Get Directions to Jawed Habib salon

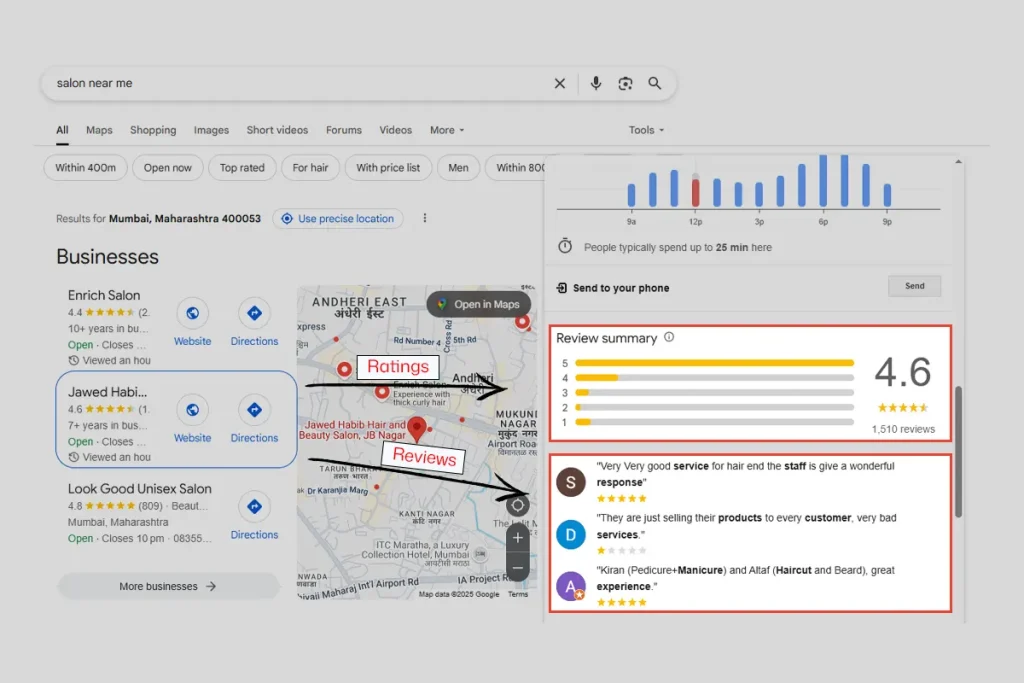point(254,410)
